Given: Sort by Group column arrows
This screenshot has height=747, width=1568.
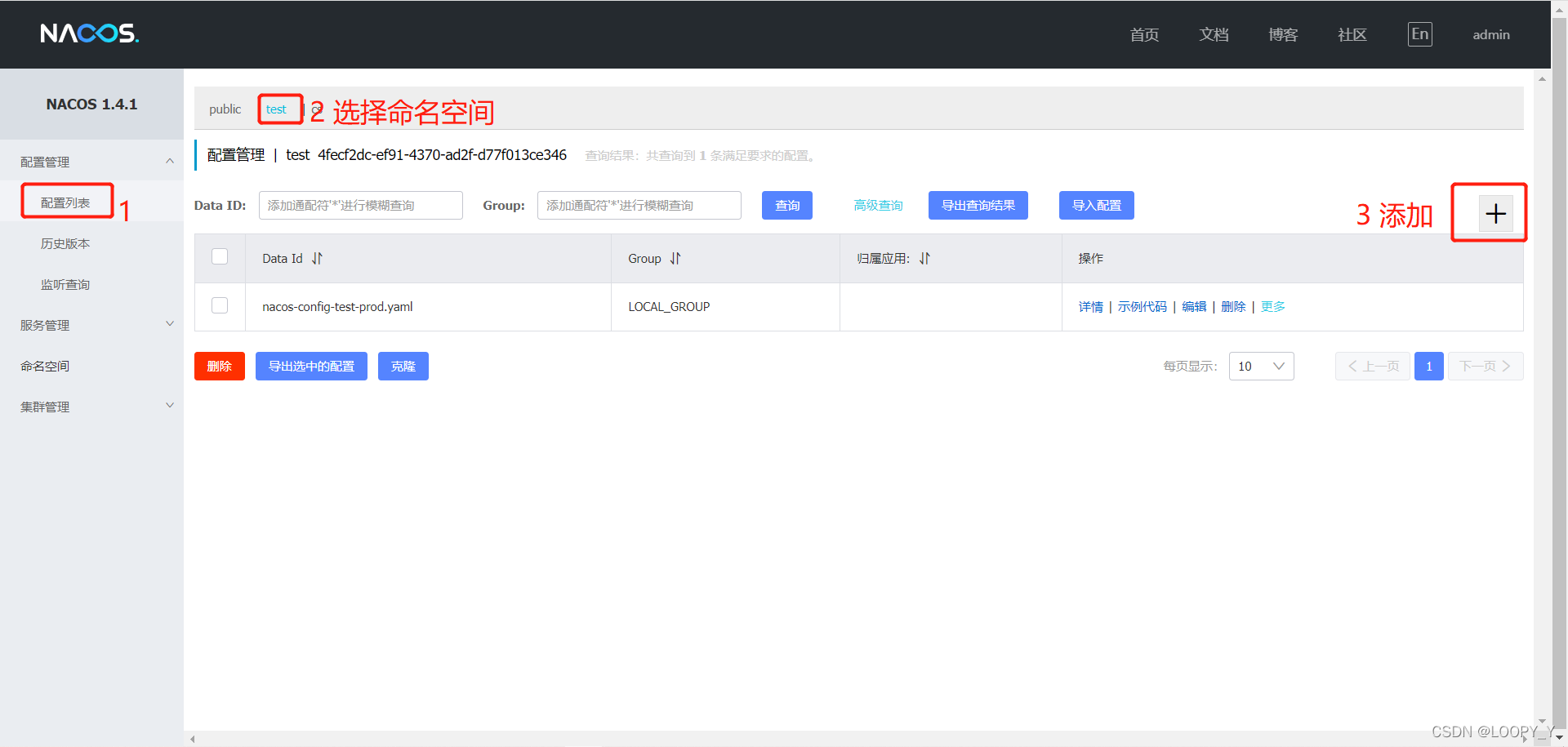Looking at the screenshot, I should tap(675, 259).
